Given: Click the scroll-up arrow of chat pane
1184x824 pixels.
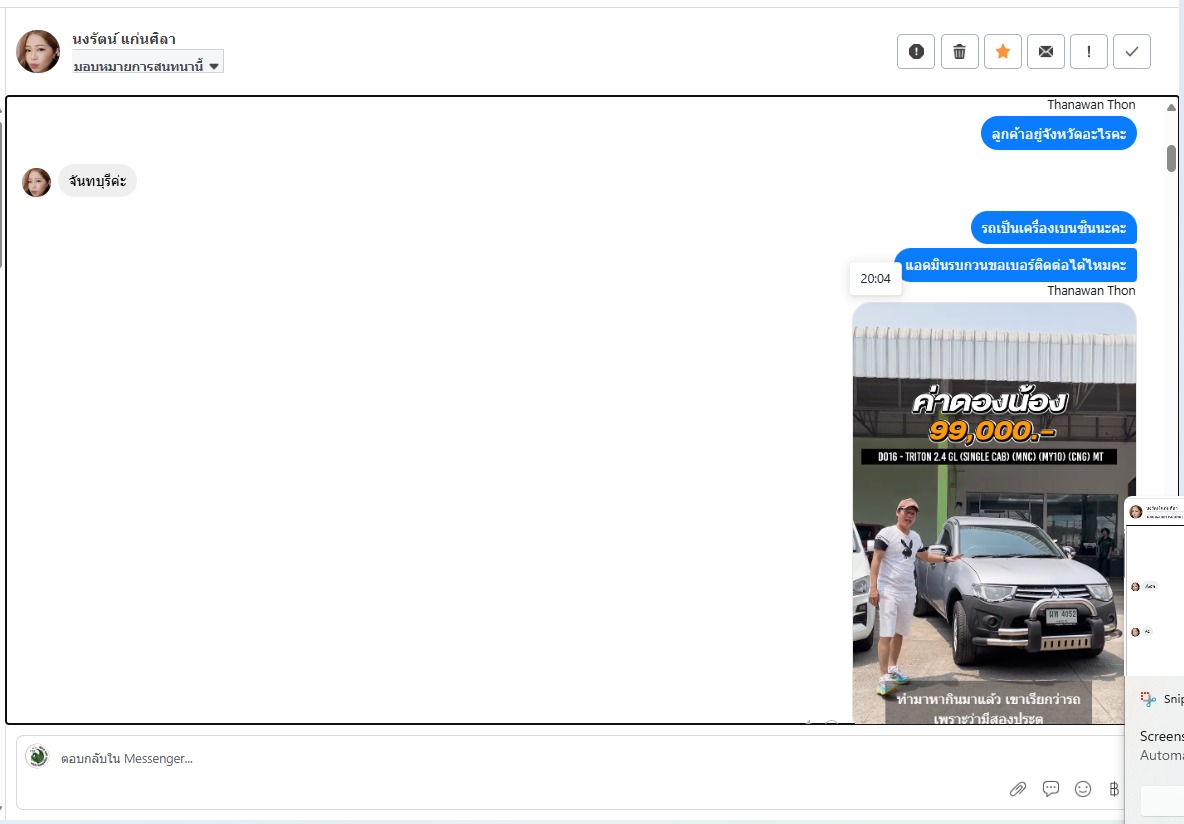Looking at the screenshot, I should 1171,107.
